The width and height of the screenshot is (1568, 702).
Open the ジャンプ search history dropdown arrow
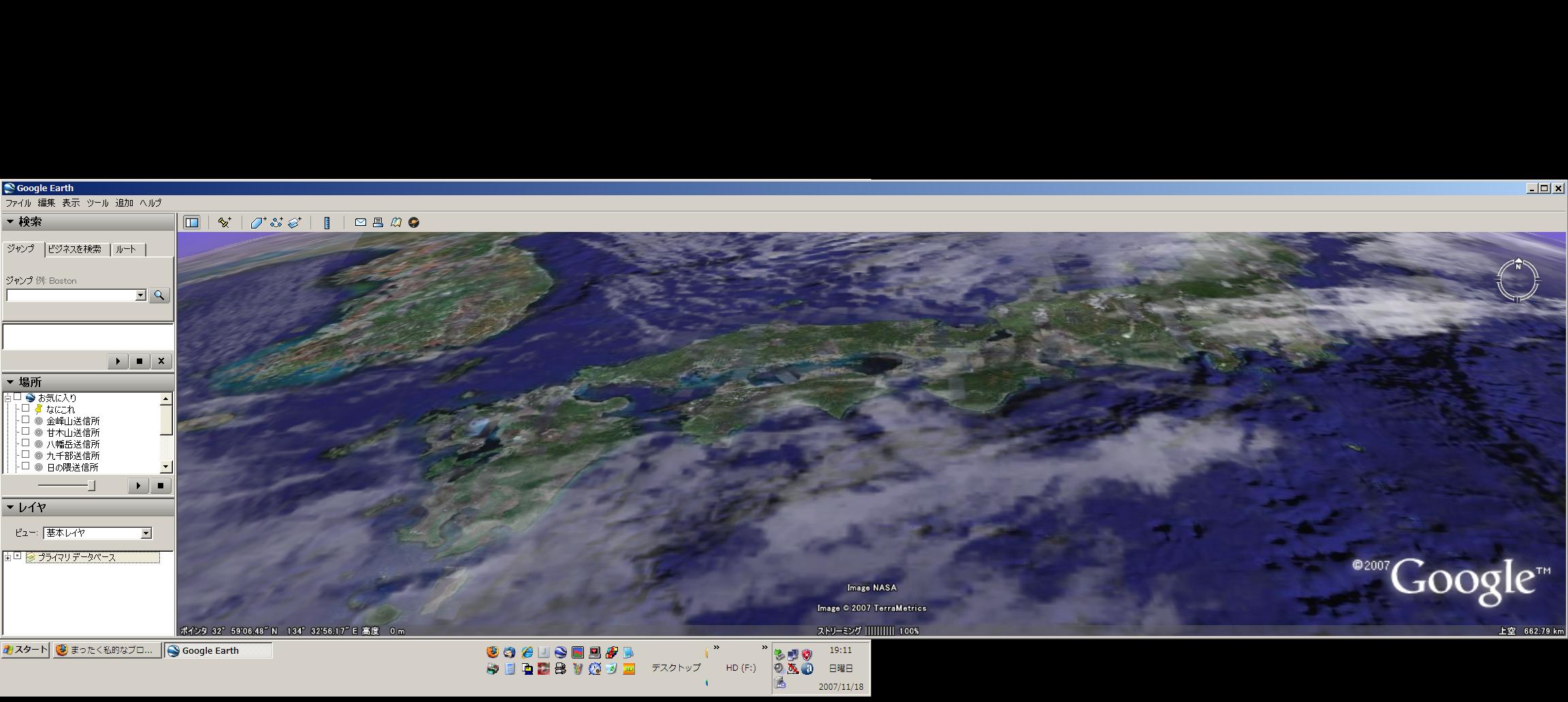click(141, 295)
